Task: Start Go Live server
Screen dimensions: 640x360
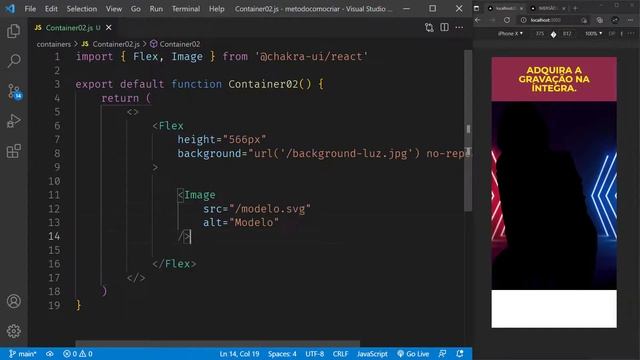Action: pyautogui.click(x=413, y=354)
